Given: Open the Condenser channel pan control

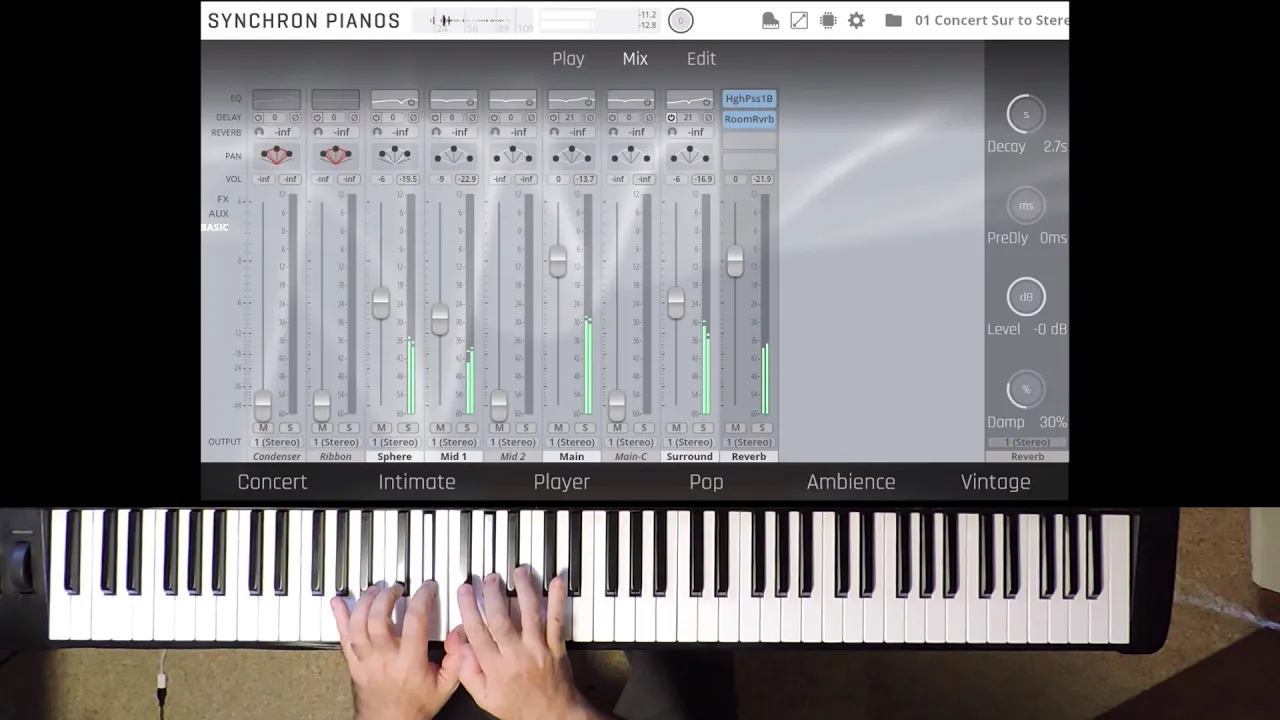Looking at the screenshot, I should 276,155.
